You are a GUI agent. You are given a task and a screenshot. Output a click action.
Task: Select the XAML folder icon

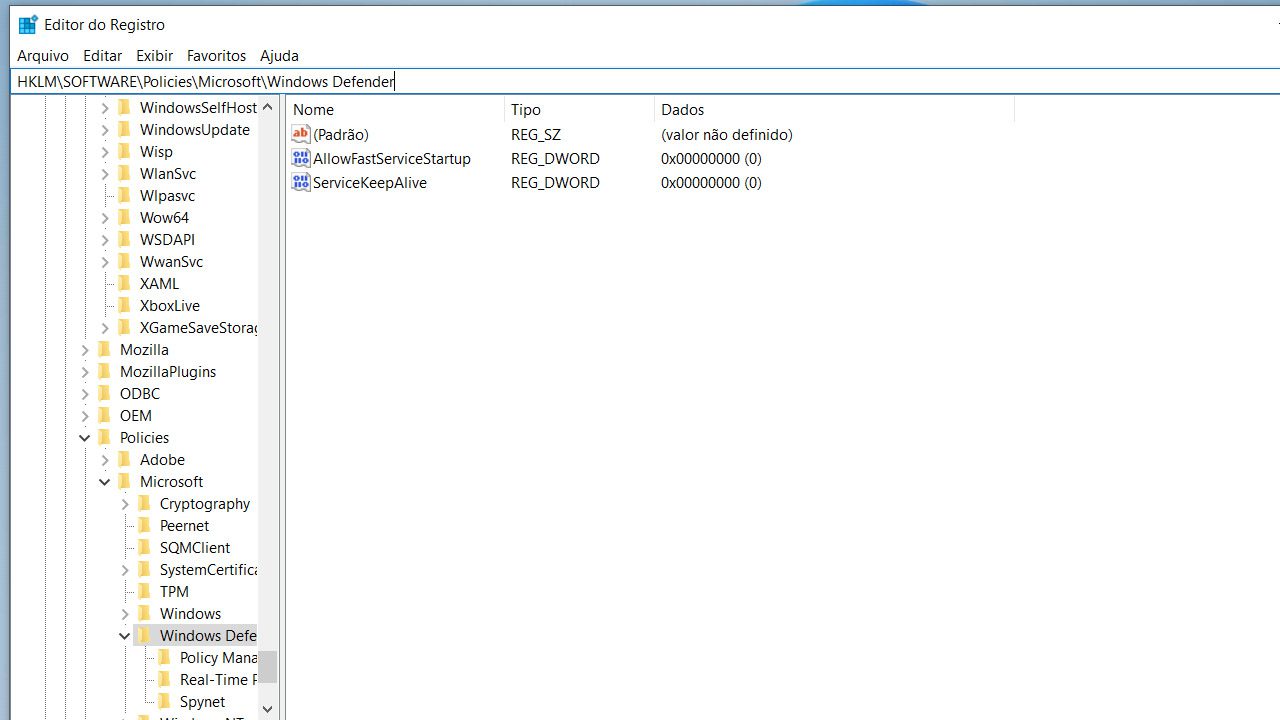[124, 283]
